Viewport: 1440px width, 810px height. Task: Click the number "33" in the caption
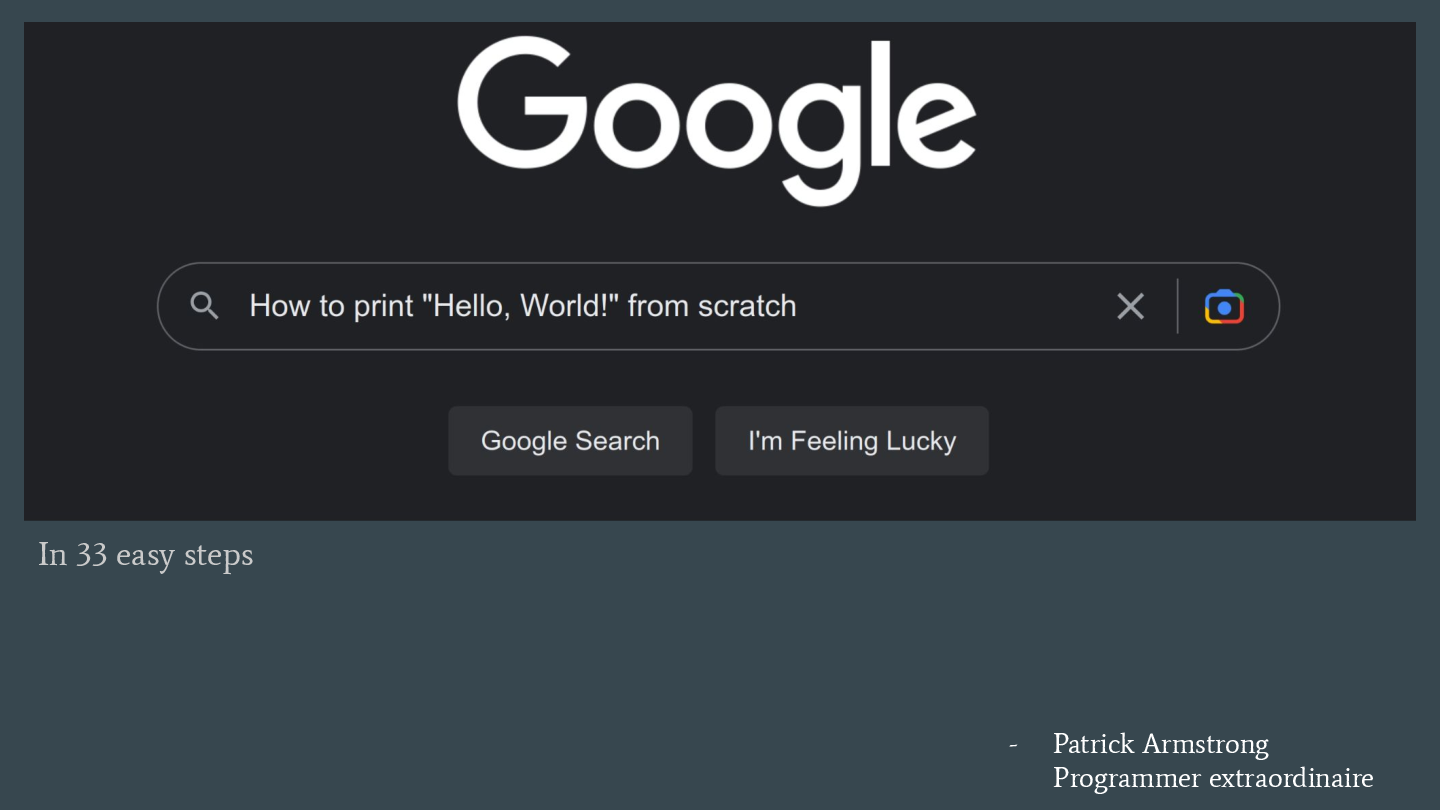pyautogui.click(x=91, y=554)
